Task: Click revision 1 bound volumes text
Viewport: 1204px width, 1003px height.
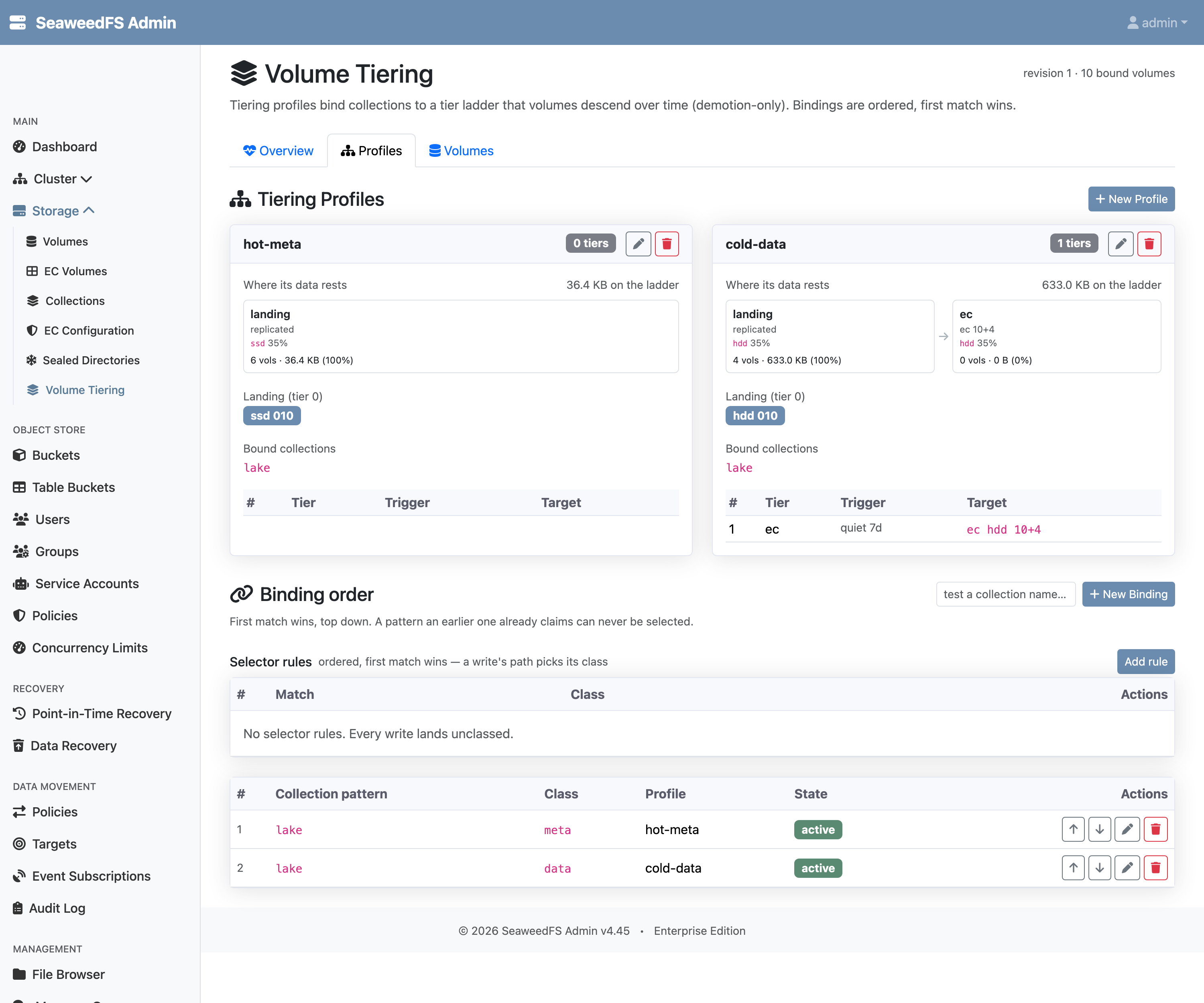Action: pos(1098,73)
